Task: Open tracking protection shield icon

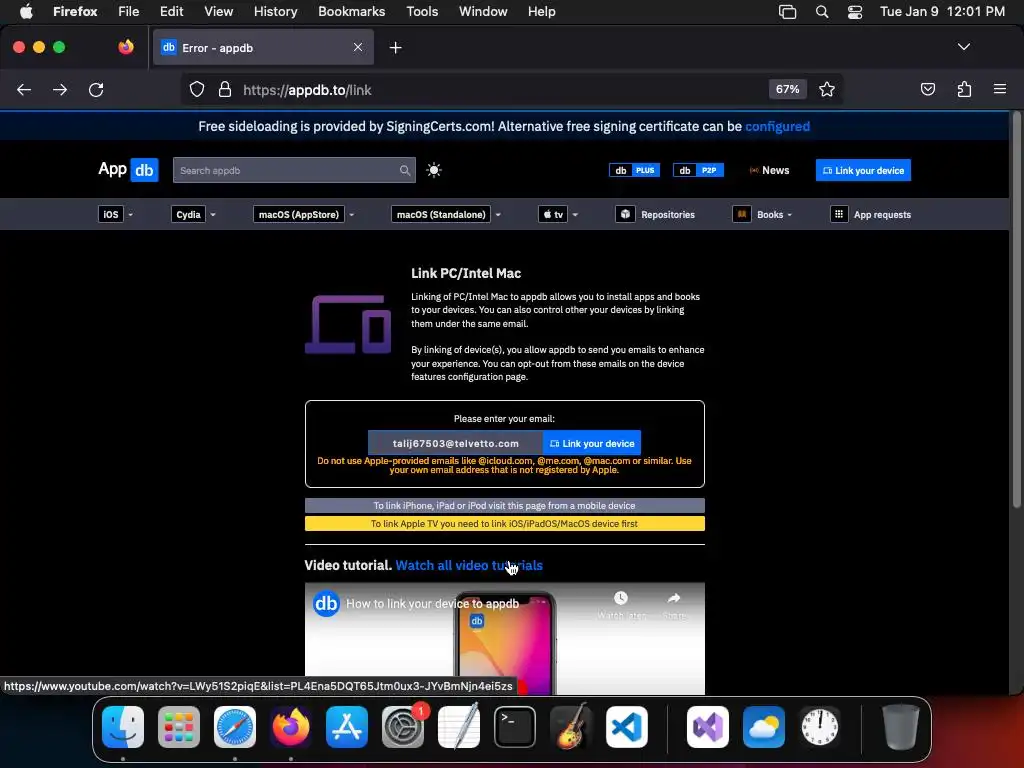Action: click(197, 89)
